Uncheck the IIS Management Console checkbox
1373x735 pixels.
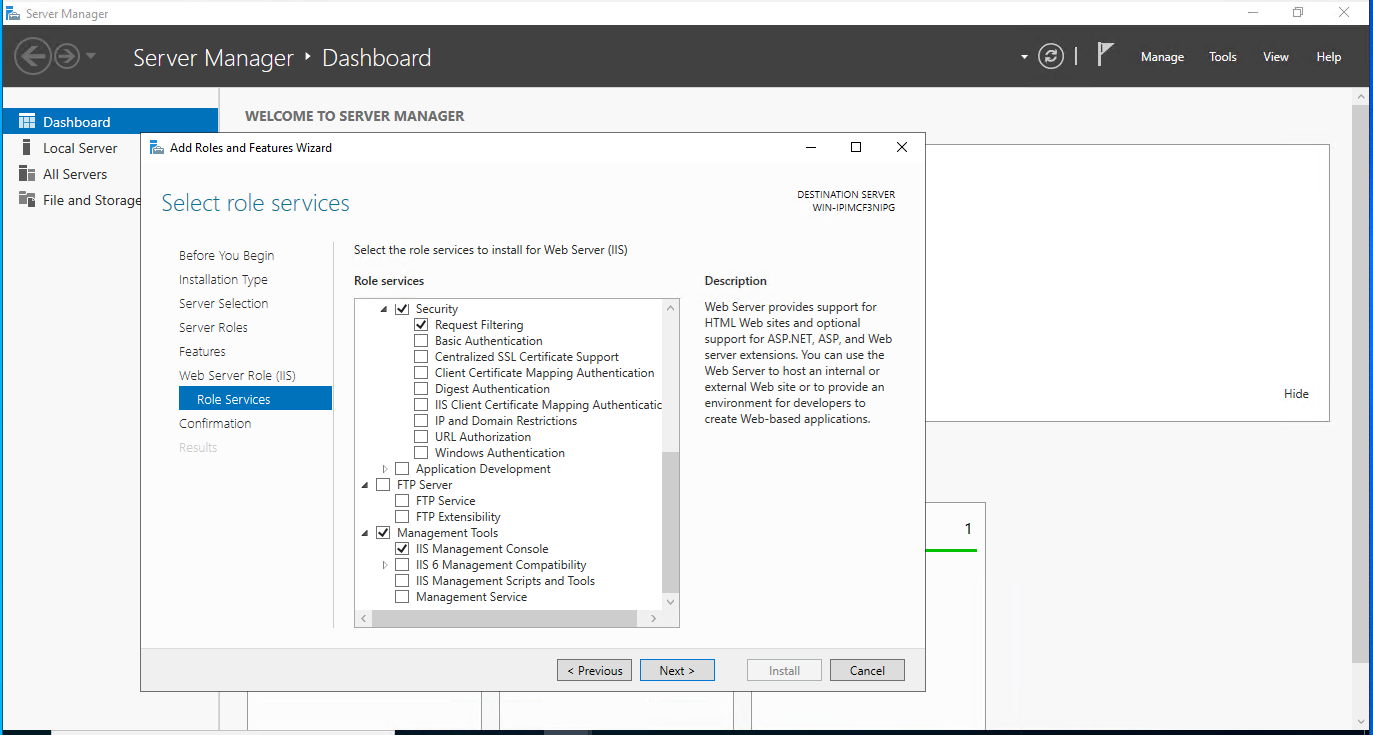coord(402,549)
